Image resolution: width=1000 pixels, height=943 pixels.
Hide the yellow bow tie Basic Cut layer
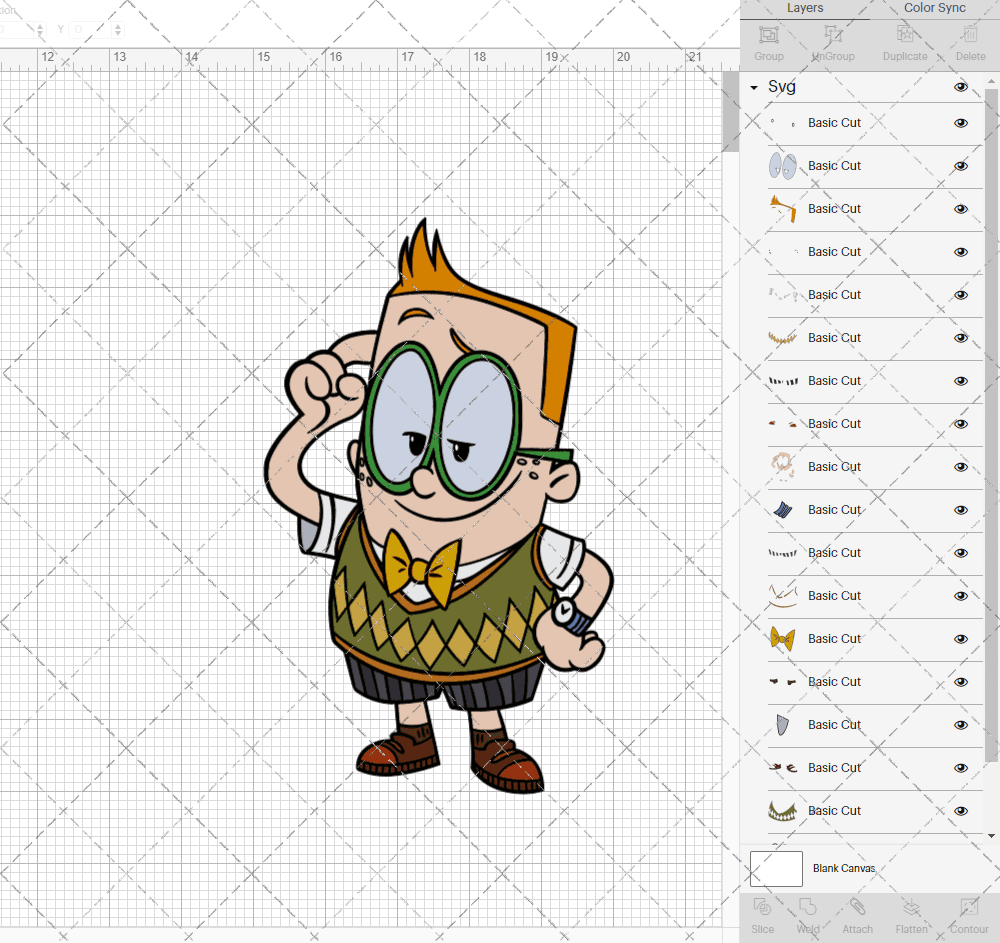960,639
